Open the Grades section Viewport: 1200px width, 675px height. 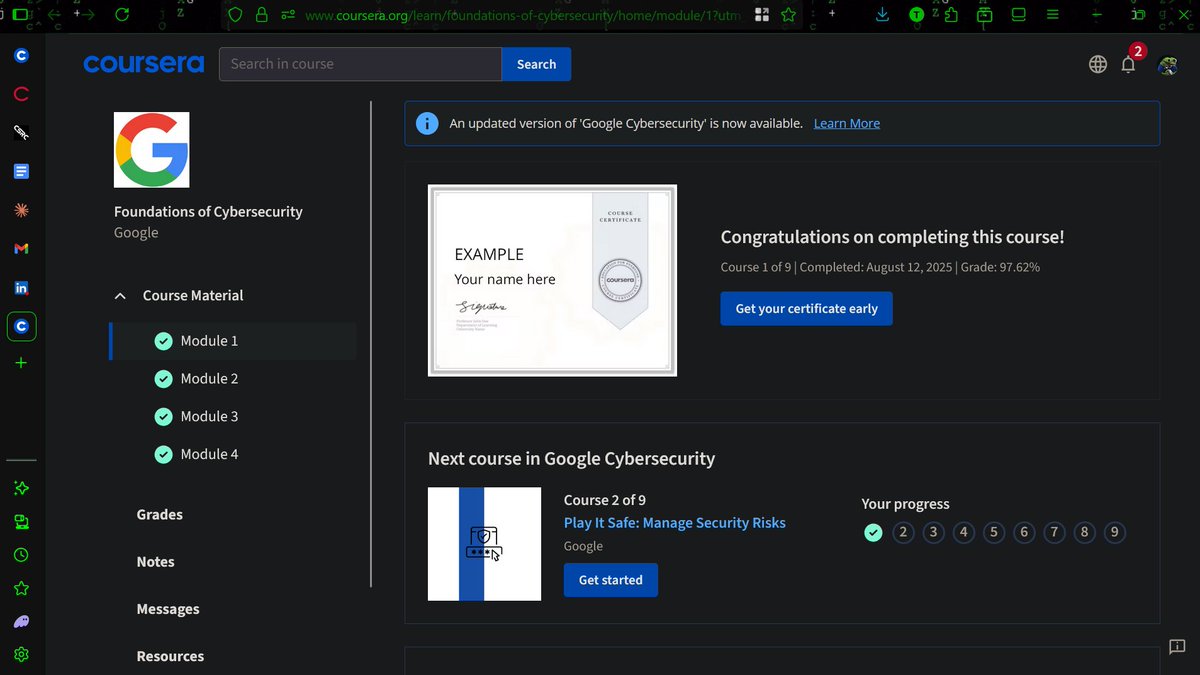pyautogui.click(x=160, y=514)
